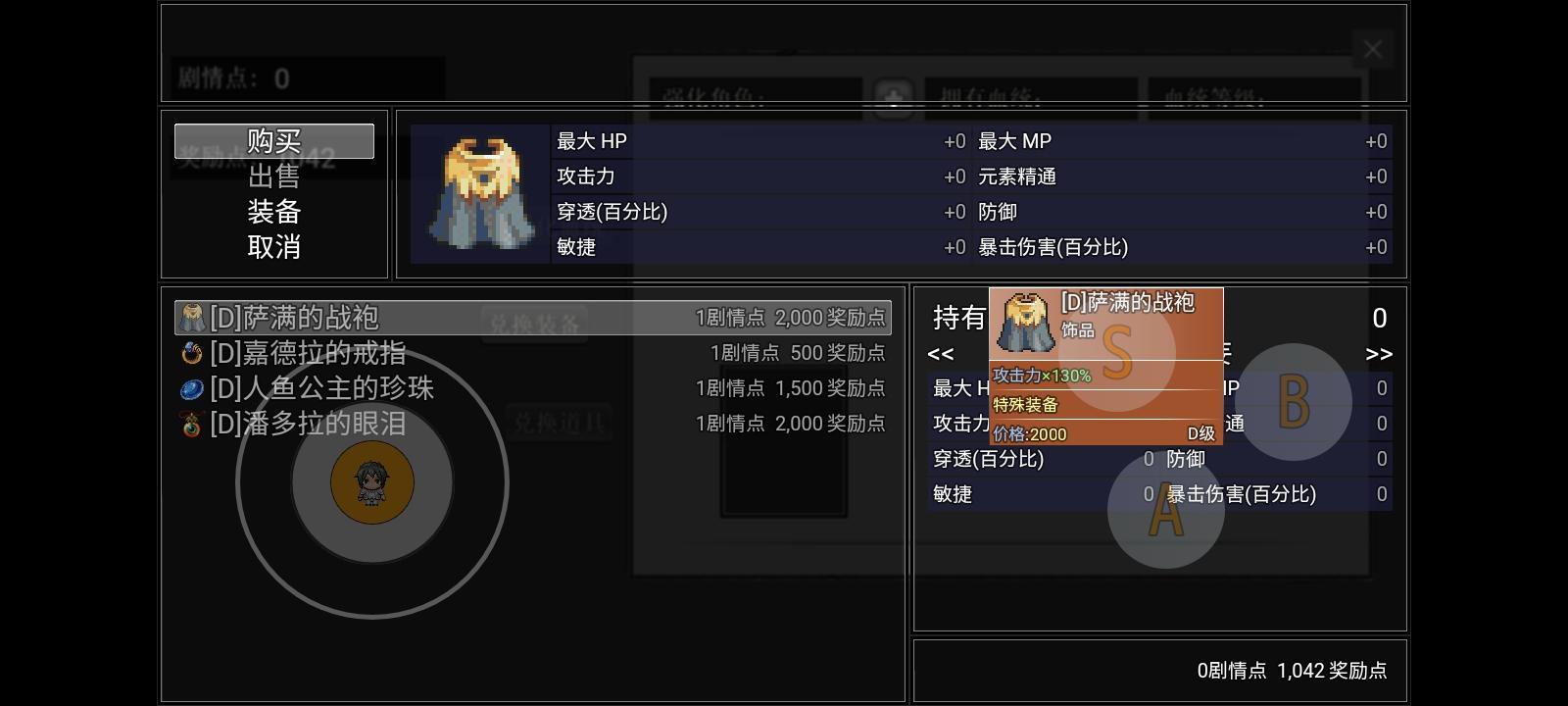Click the ring icon for 嘉德拉的戒指
The image size is (1568, 706).
[192, 353]
